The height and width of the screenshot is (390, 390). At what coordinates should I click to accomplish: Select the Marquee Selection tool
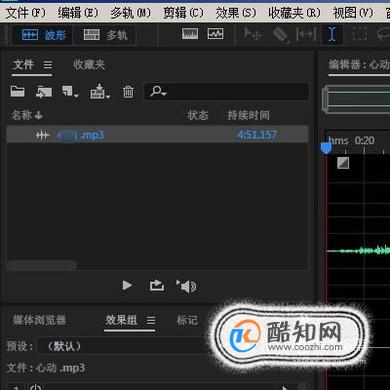[359, 34]
